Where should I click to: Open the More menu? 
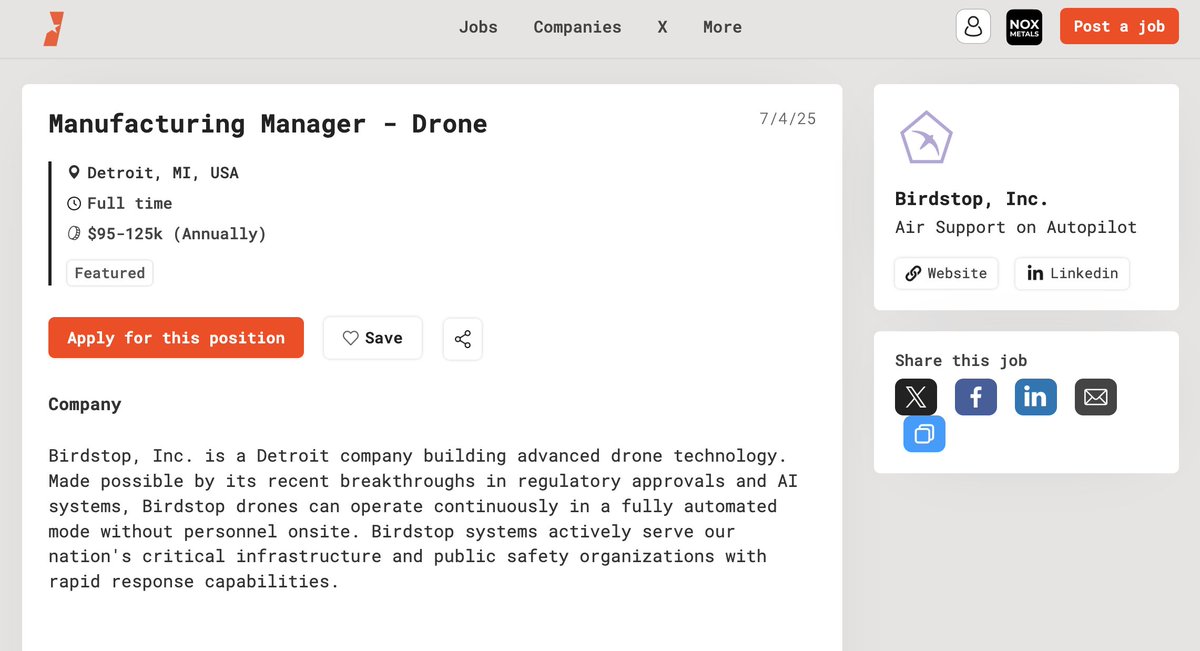[722, 27]
